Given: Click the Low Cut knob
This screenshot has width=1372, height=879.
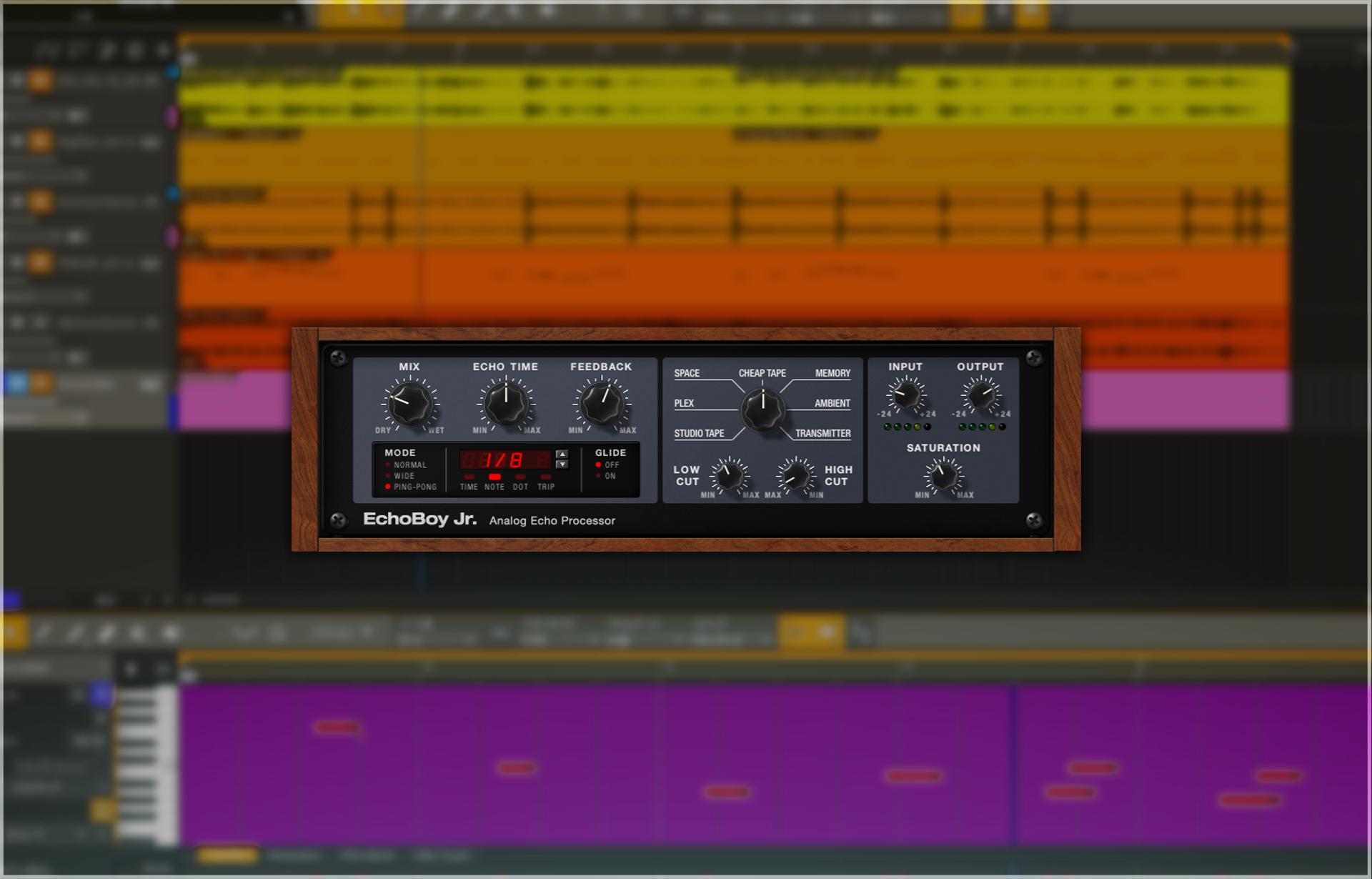Looking at the screenshot, I should [x=729, y=475].
